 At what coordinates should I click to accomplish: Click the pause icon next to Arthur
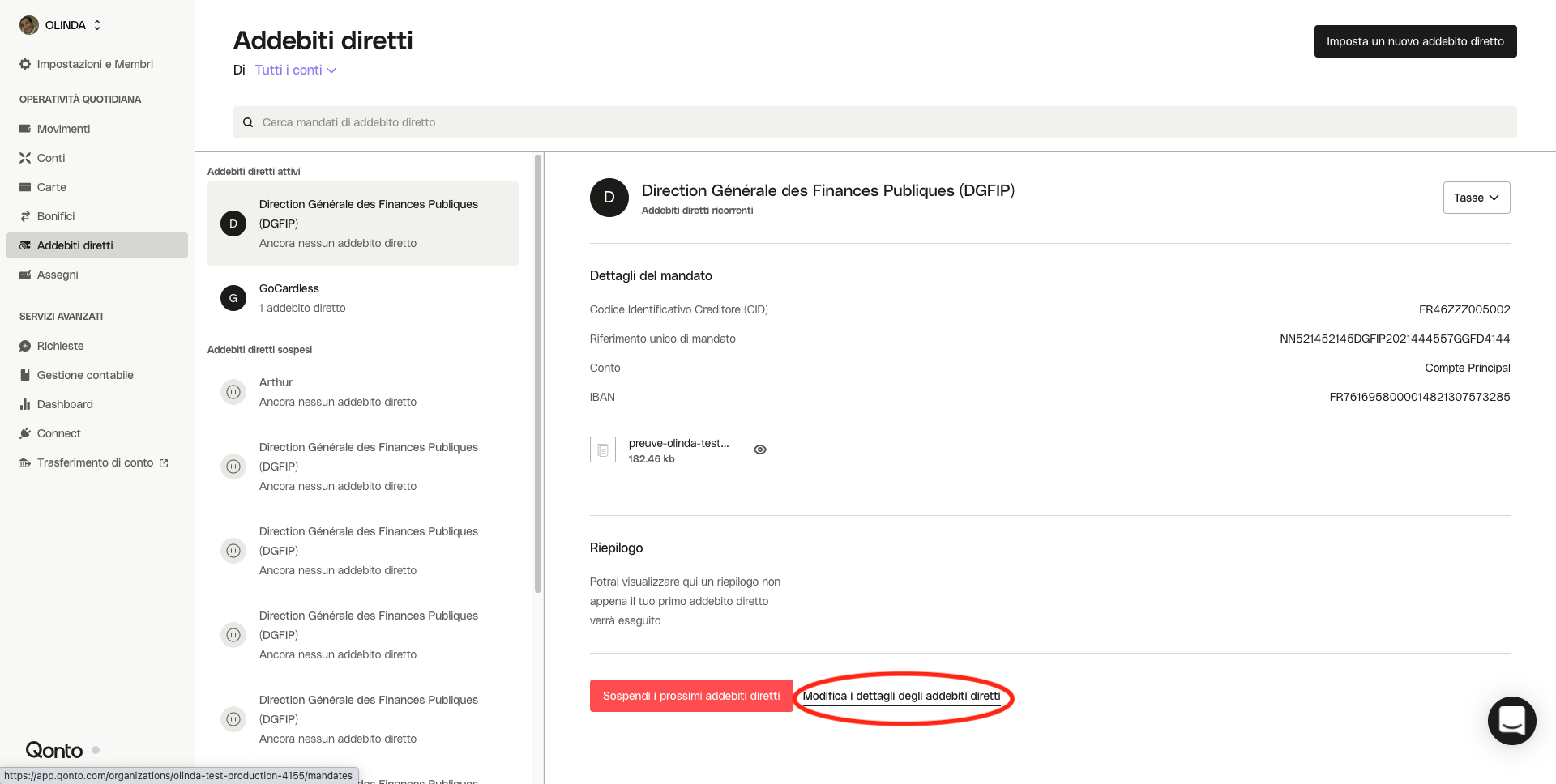coord(233,392)
